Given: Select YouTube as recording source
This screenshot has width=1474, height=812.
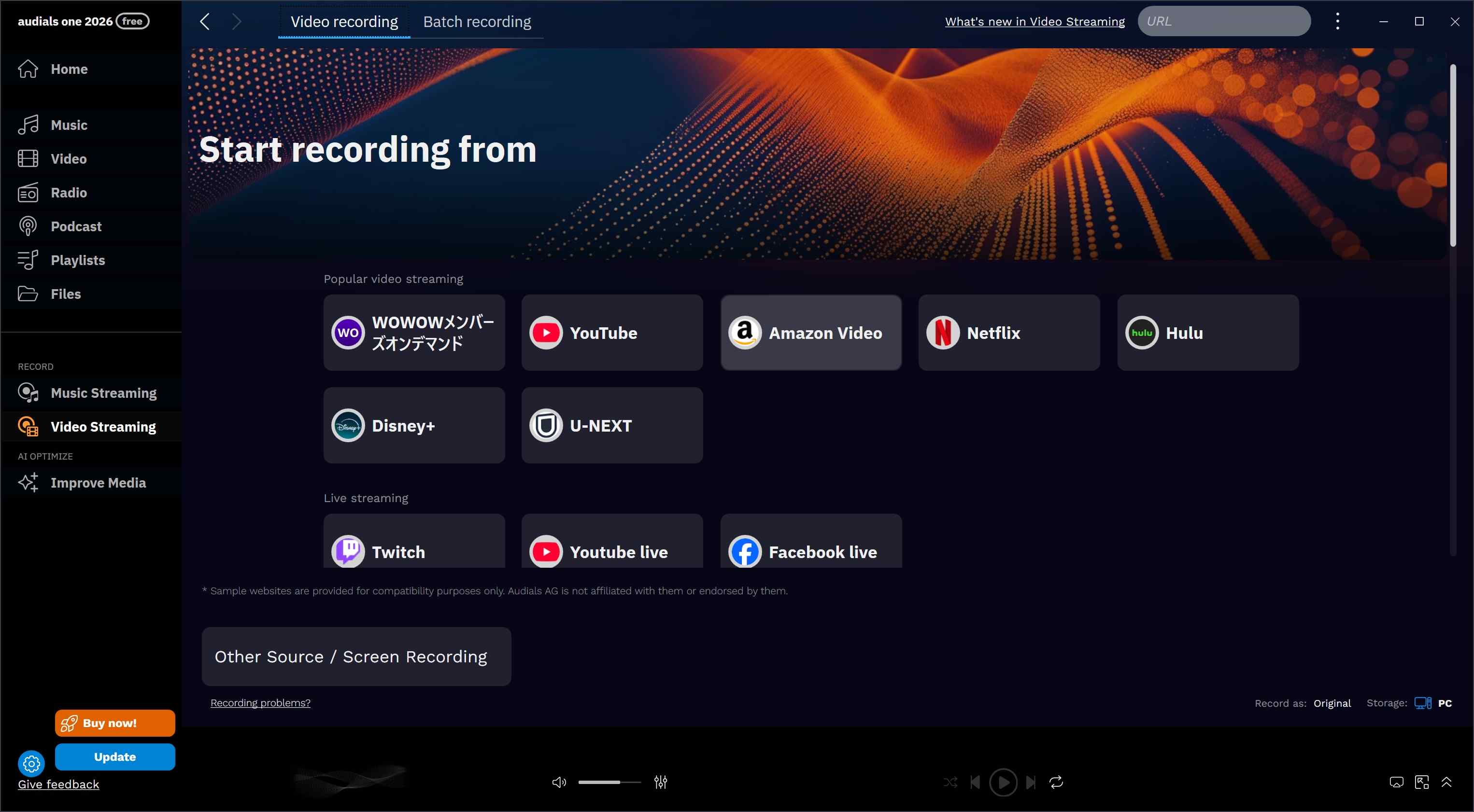Looking at the screenshot, I should (x=611, y=333).
